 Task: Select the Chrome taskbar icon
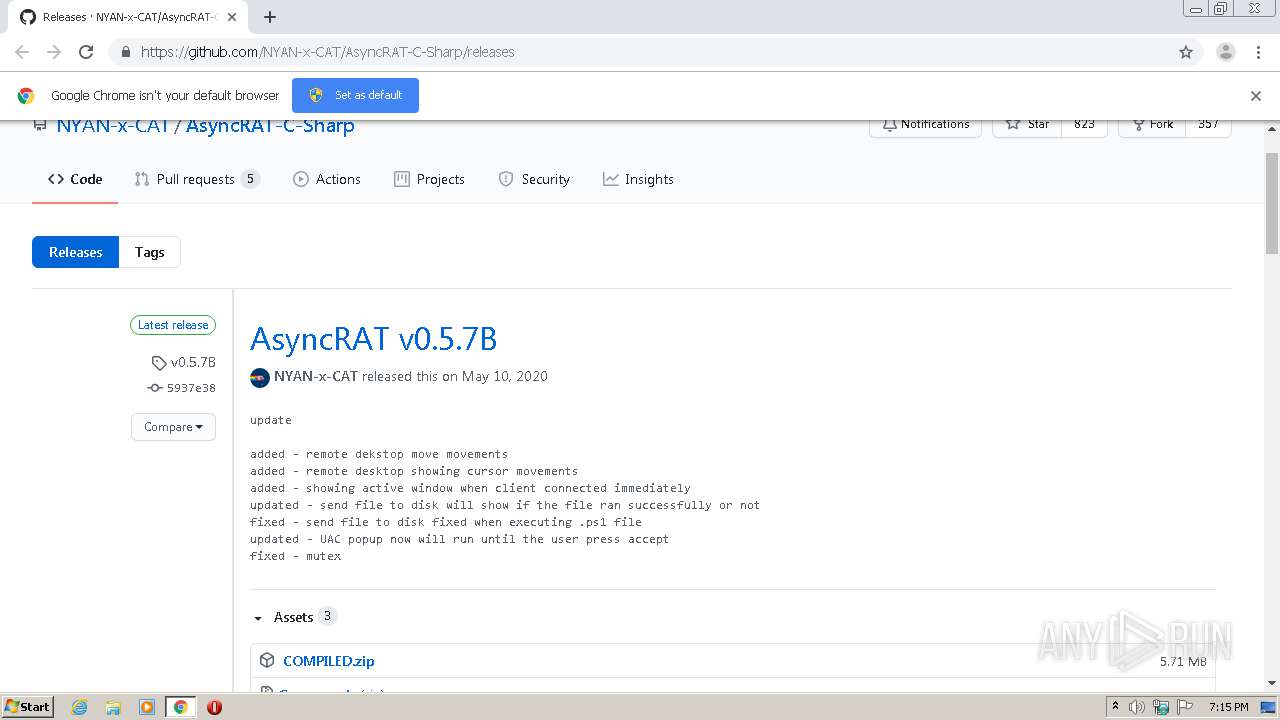coord(181,707)
